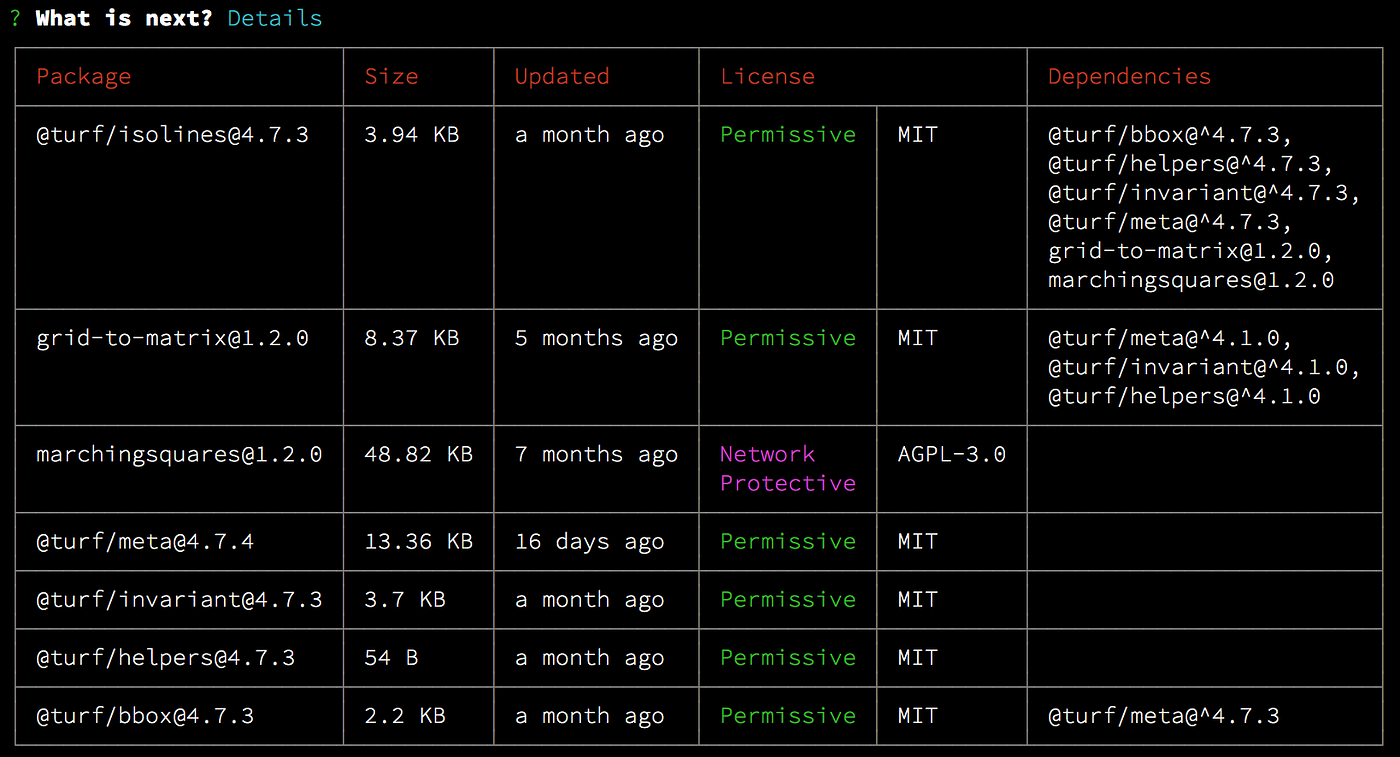The image size is (1400, 757).
Task: Select the @turf/helpers@4.7.3 package name
Action: (166, 658)
